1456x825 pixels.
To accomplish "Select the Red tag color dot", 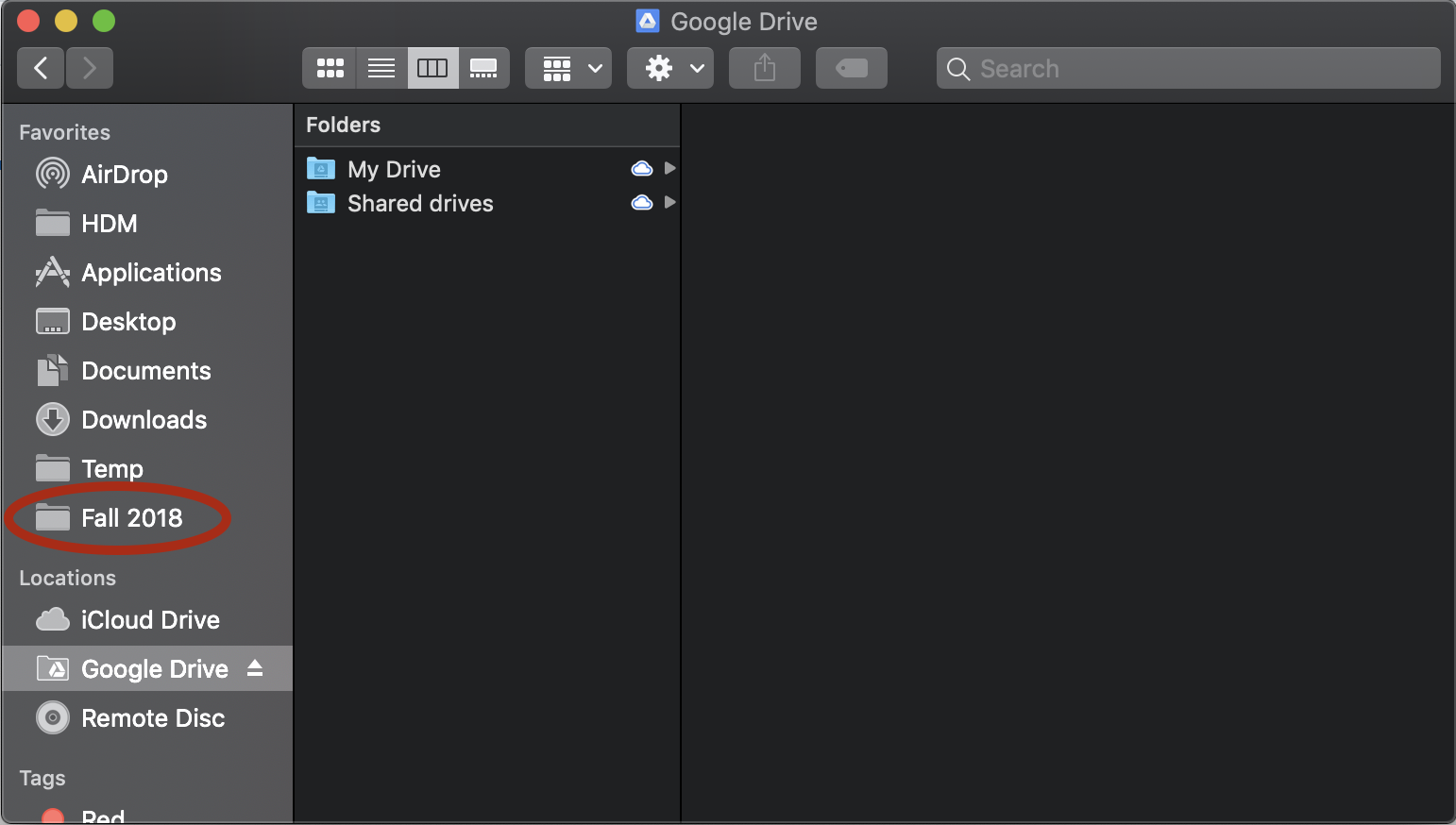I will point(53,817).
